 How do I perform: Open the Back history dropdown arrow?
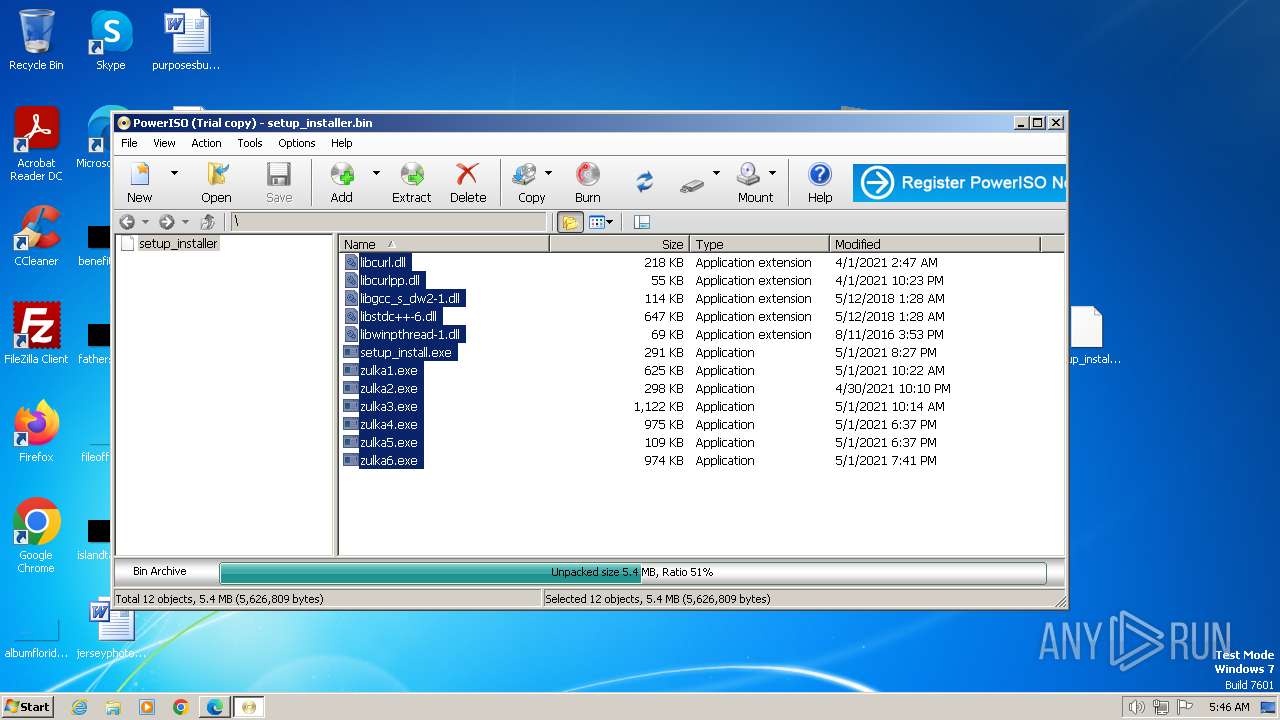tap(145, 222)
